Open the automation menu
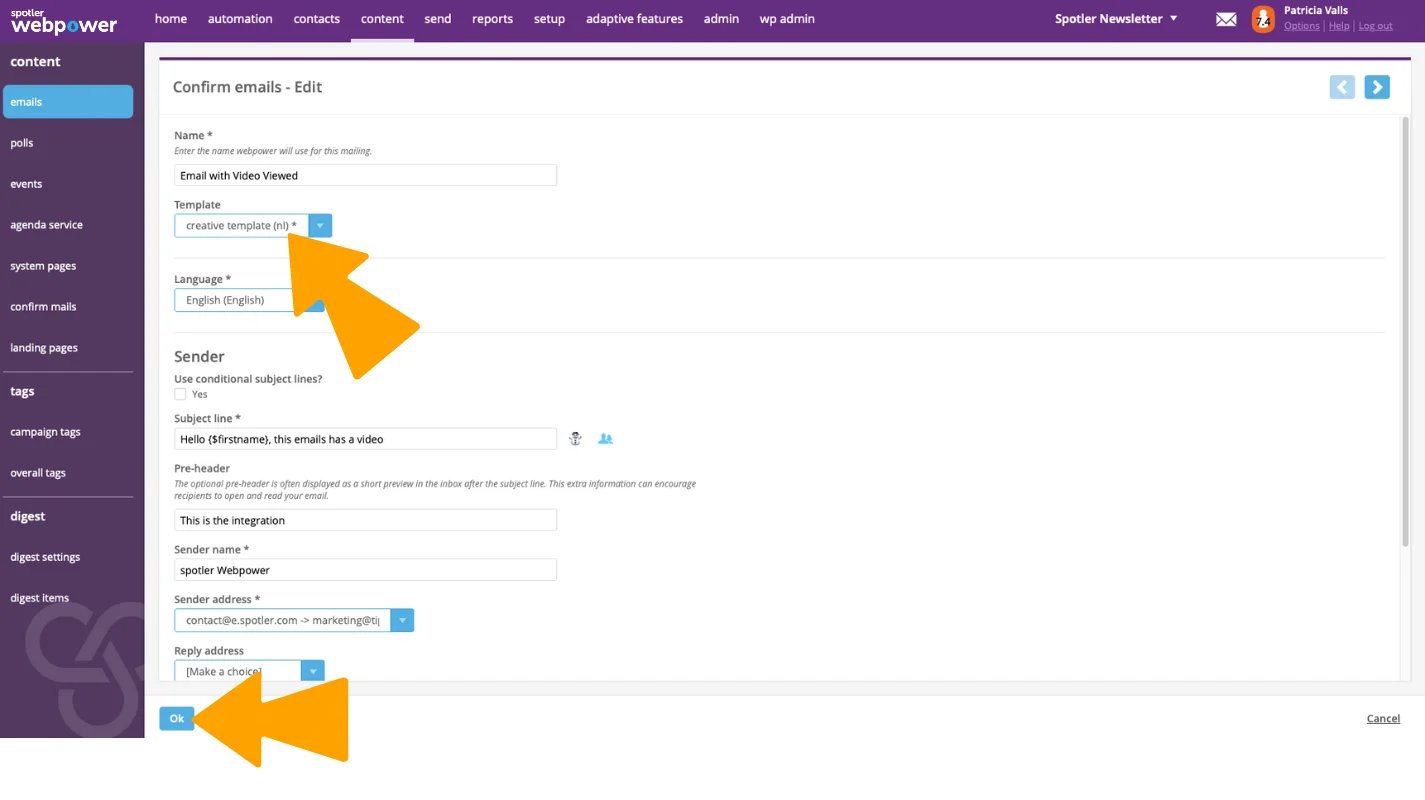This screenshot has width=1425, height=800. pos(240,19)
